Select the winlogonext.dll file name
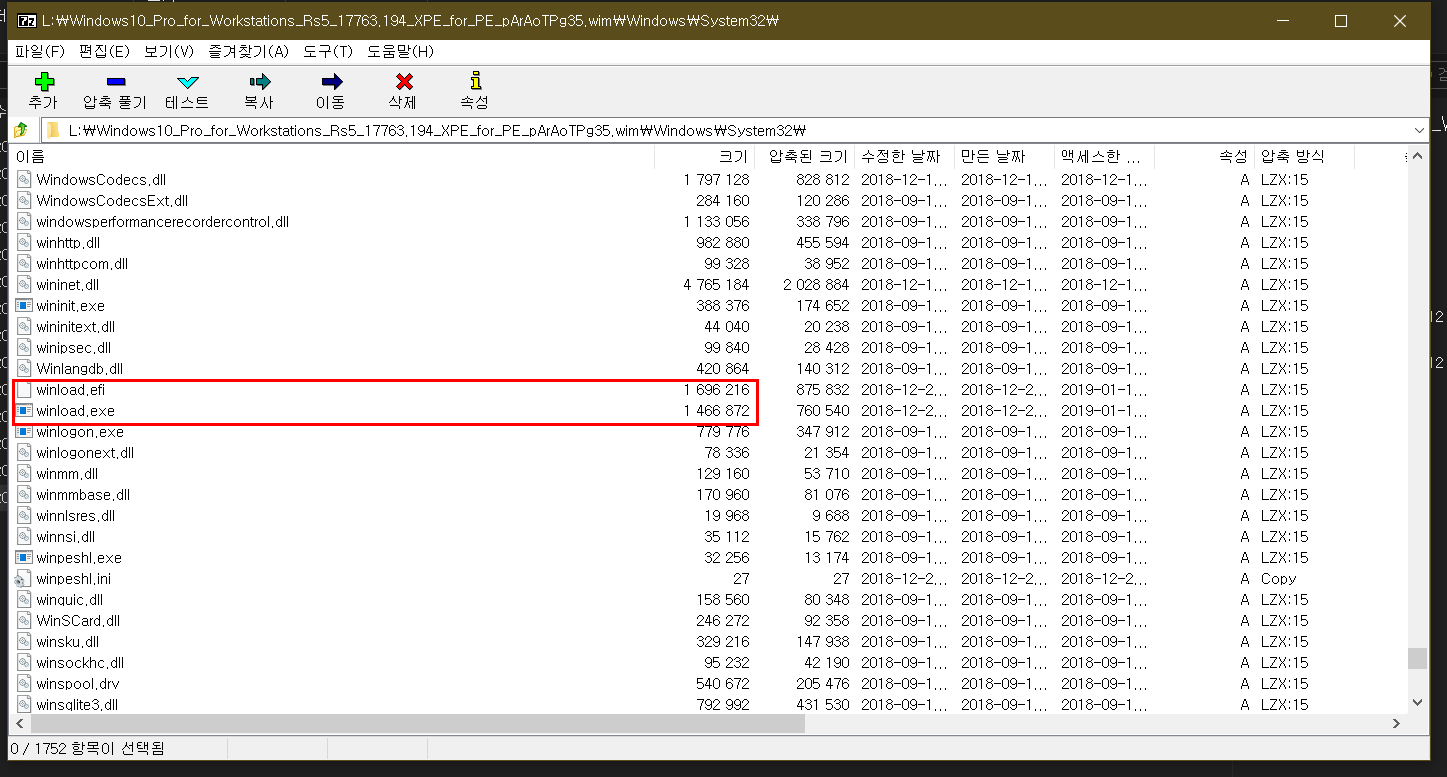This screenshot has height=777, width=1447. 85,453
